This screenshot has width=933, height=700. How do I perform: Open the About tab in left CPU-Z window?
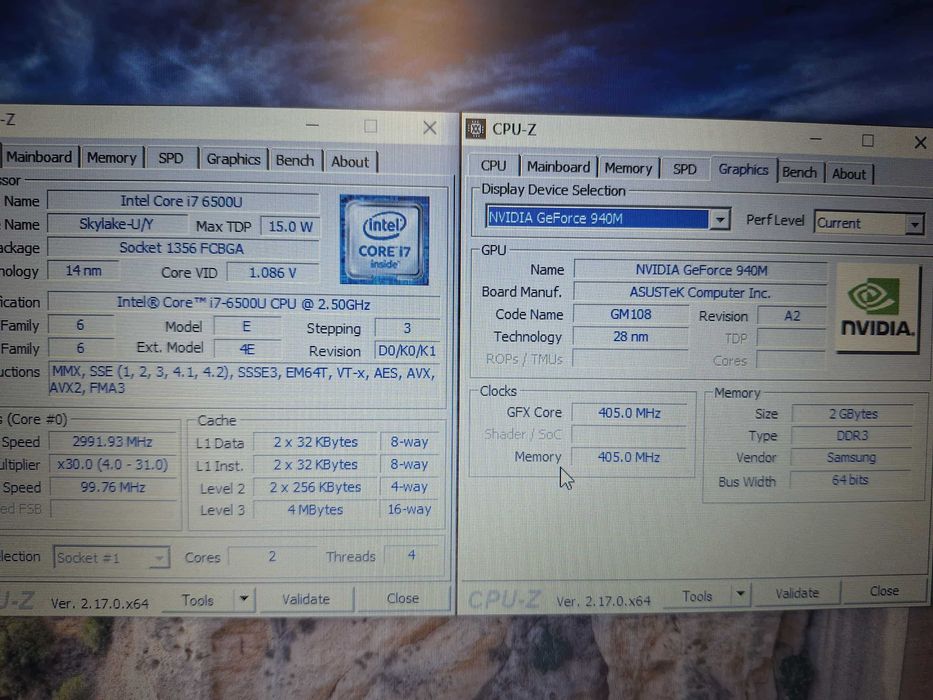350,162
